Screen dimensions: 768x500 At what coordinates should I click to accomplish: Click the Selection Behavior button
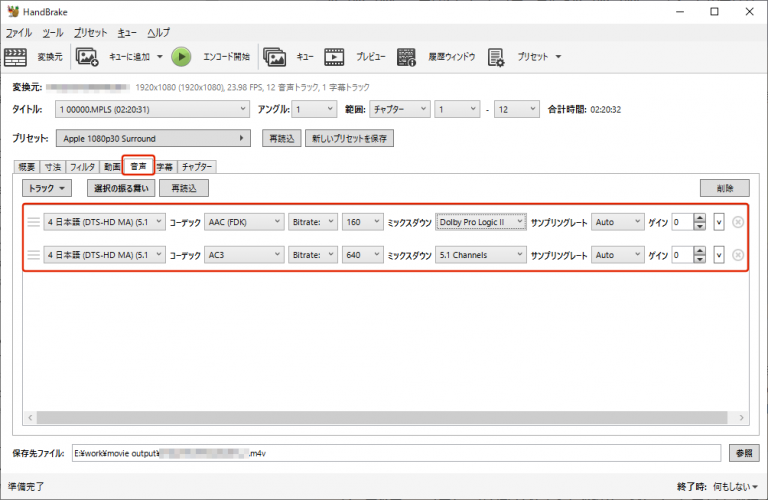(x=121, y=188)
